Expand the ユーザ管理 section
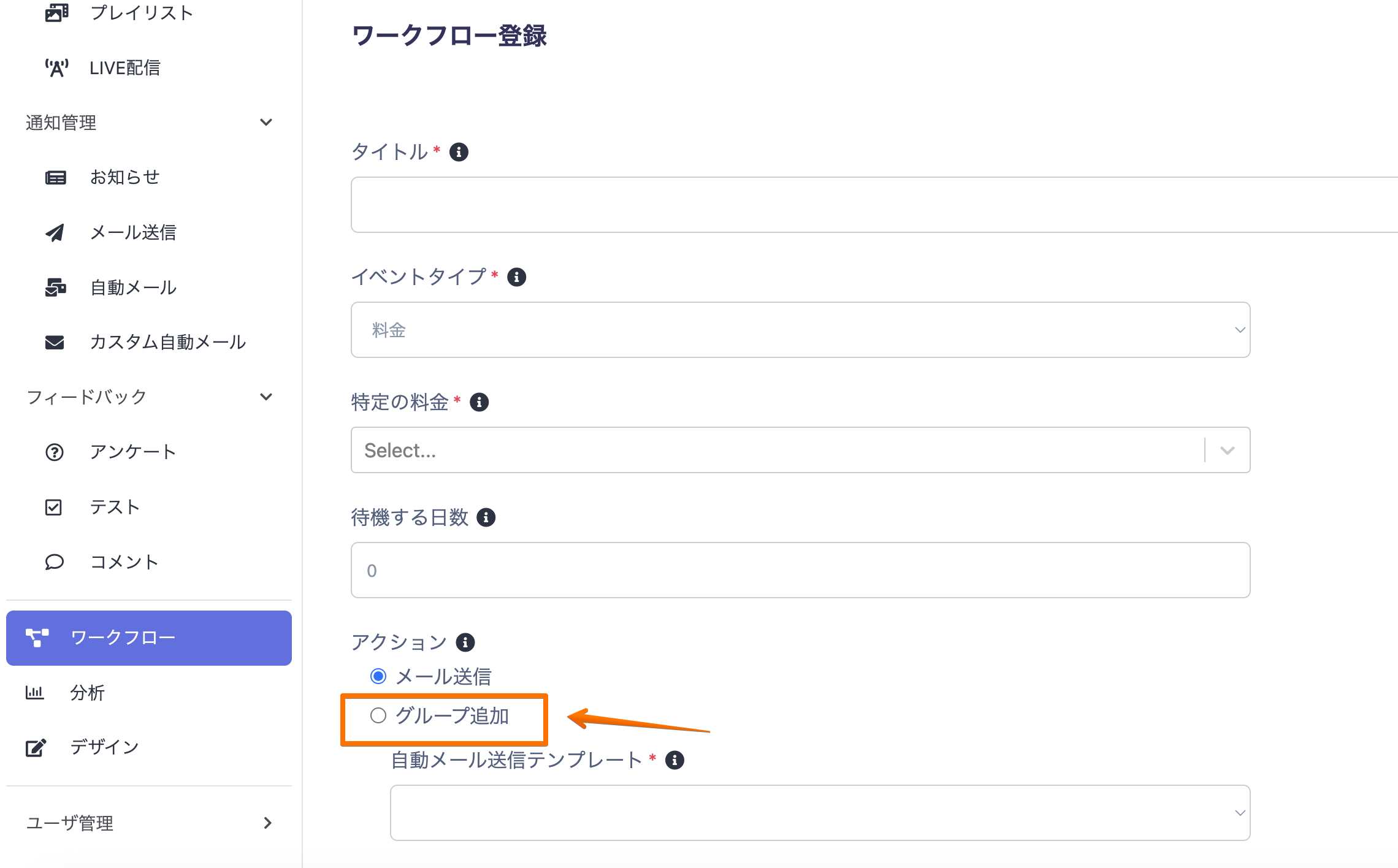This screenshot has height=868, width=1398. click(267, 823)
